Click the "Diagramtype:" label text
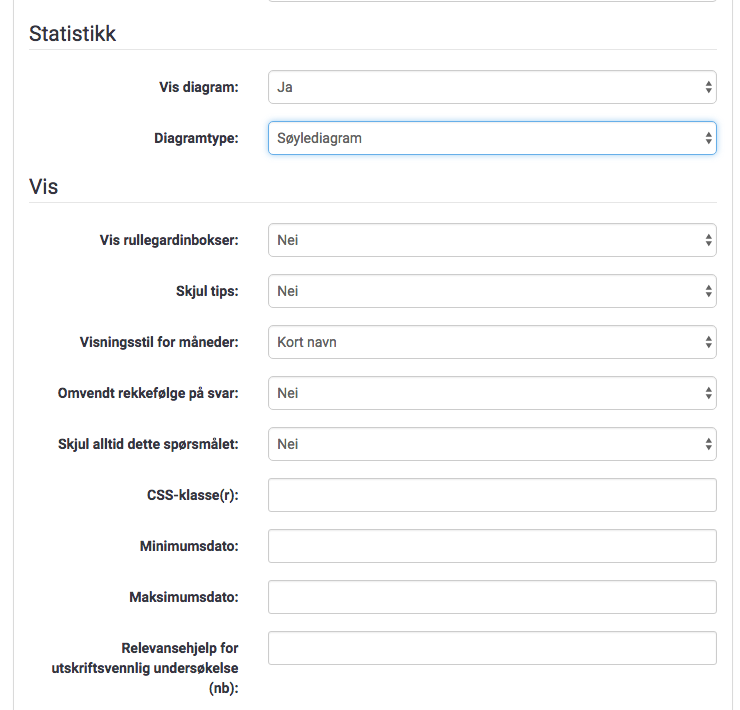Image resolution: width=740 pixels, height=710 pixels. 189,138
